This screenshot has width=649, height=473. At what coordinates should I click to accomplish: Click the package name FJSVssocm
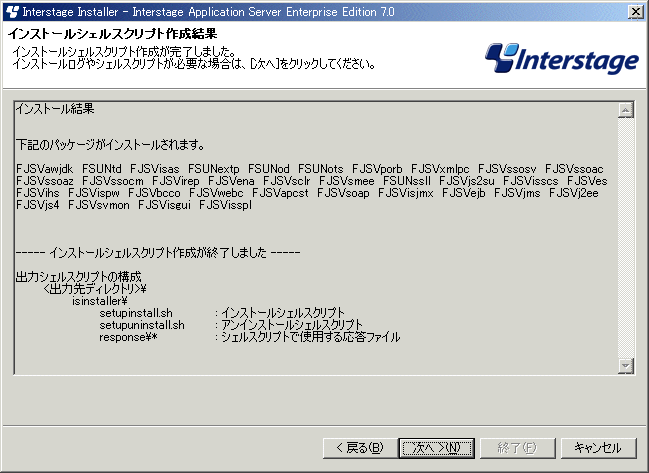pyautogui.click(x=113, y=181)
